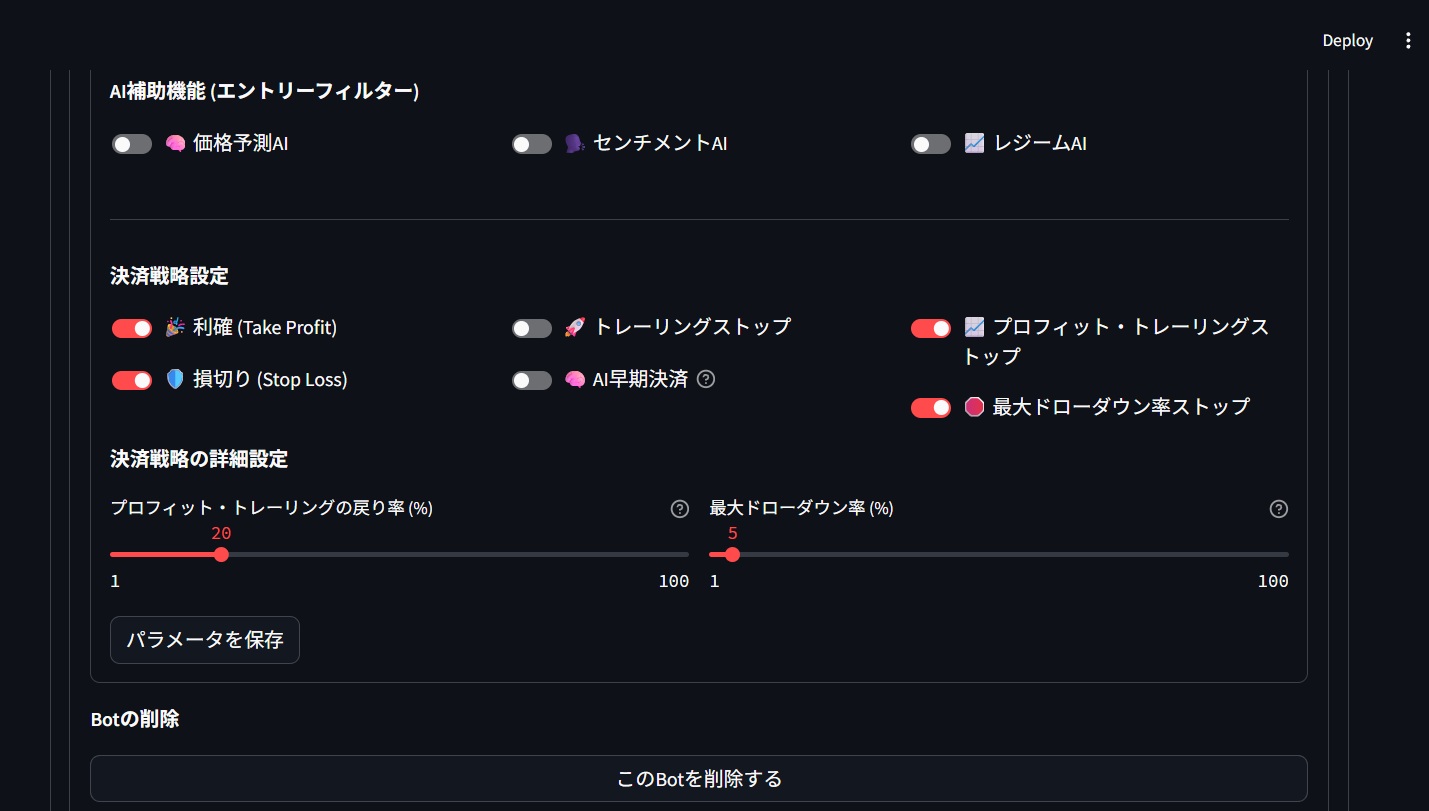The image size is (1429, 811).
Task: Turn off the 損切り (Stop Loss) switch
Action: coord(132,380)
